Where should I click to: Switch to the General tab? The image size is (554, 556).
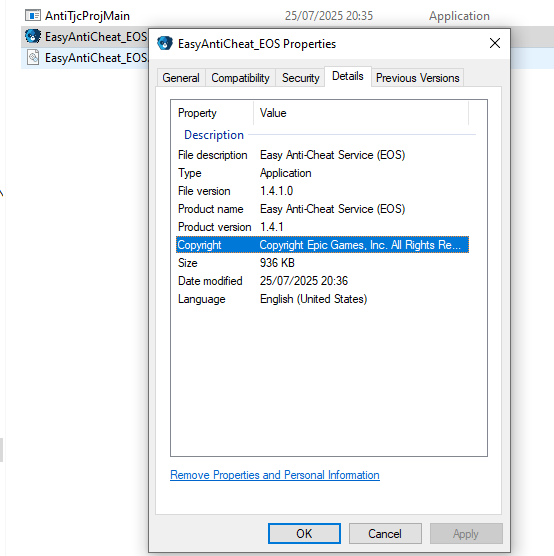pyautogui.click(x=181, y=78)
